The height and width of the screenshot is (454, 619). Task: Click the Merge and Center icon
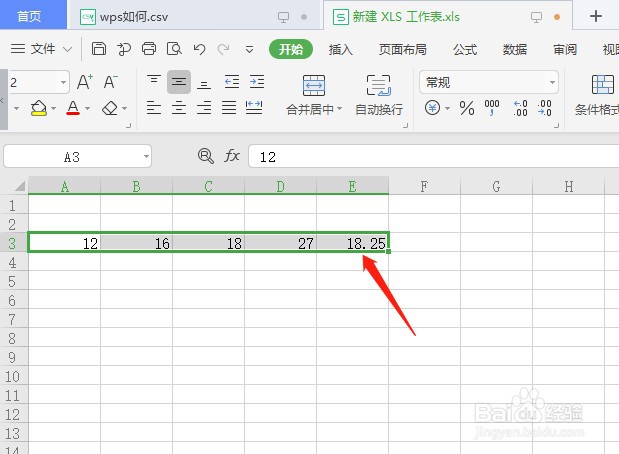pyautogui.click(x=314, y=85)
